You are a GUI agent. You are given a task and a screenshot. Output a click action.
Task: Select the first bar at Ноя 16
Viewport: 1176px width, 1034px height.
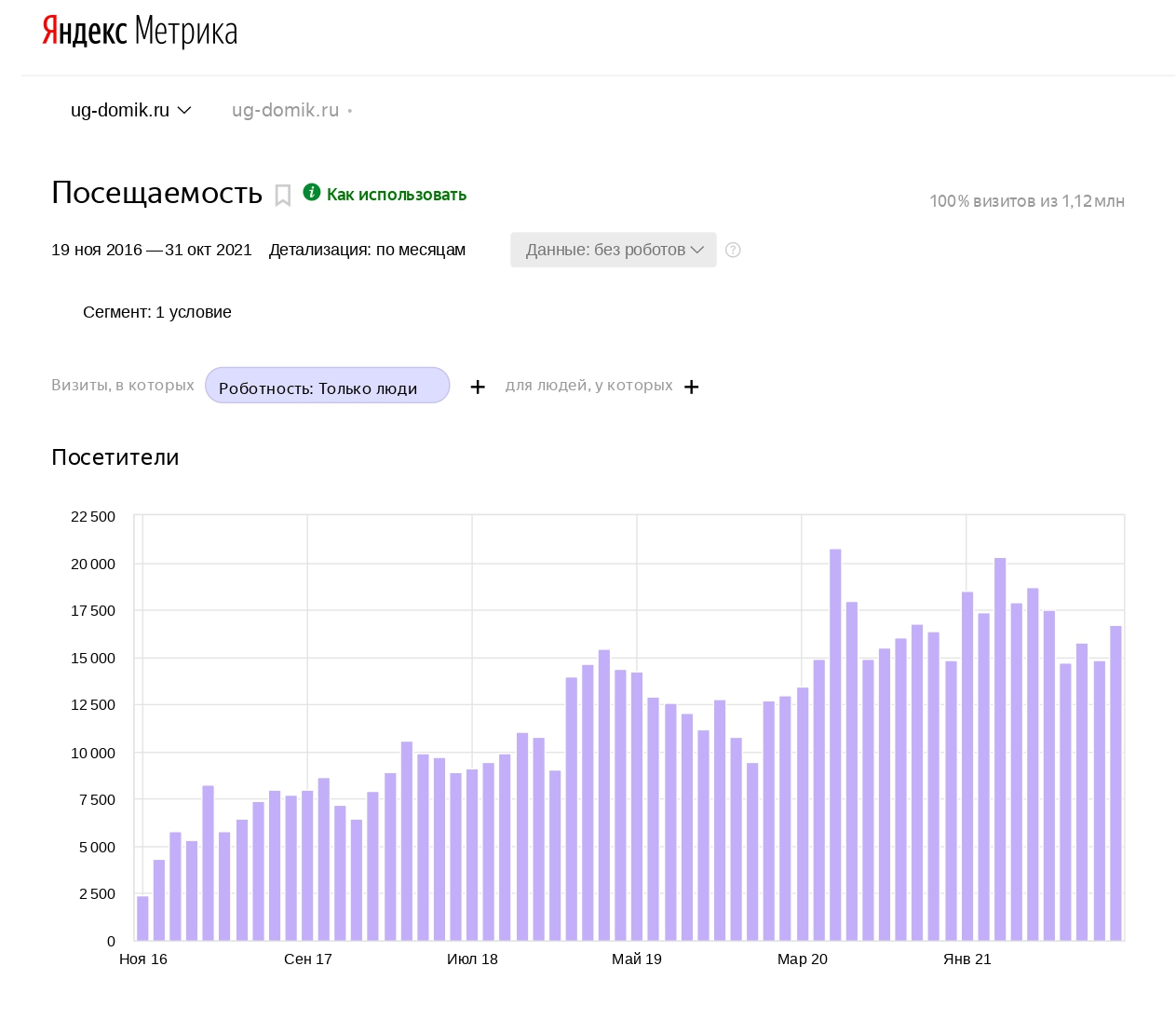click(142, 918)
